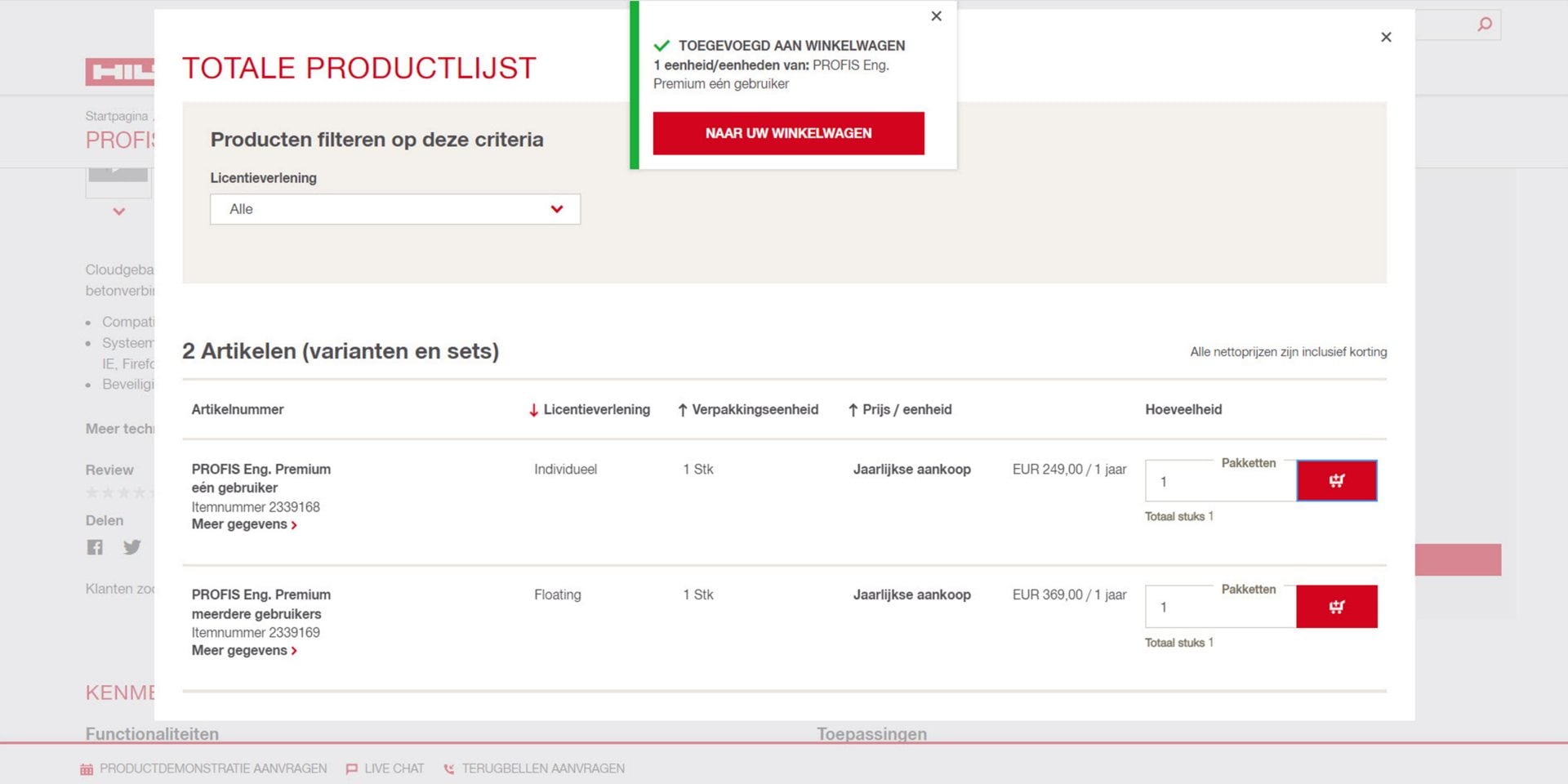Go to cart via Naar uw winkelwagen
The width and height of the screenshot is (1568, 784).
788,133
